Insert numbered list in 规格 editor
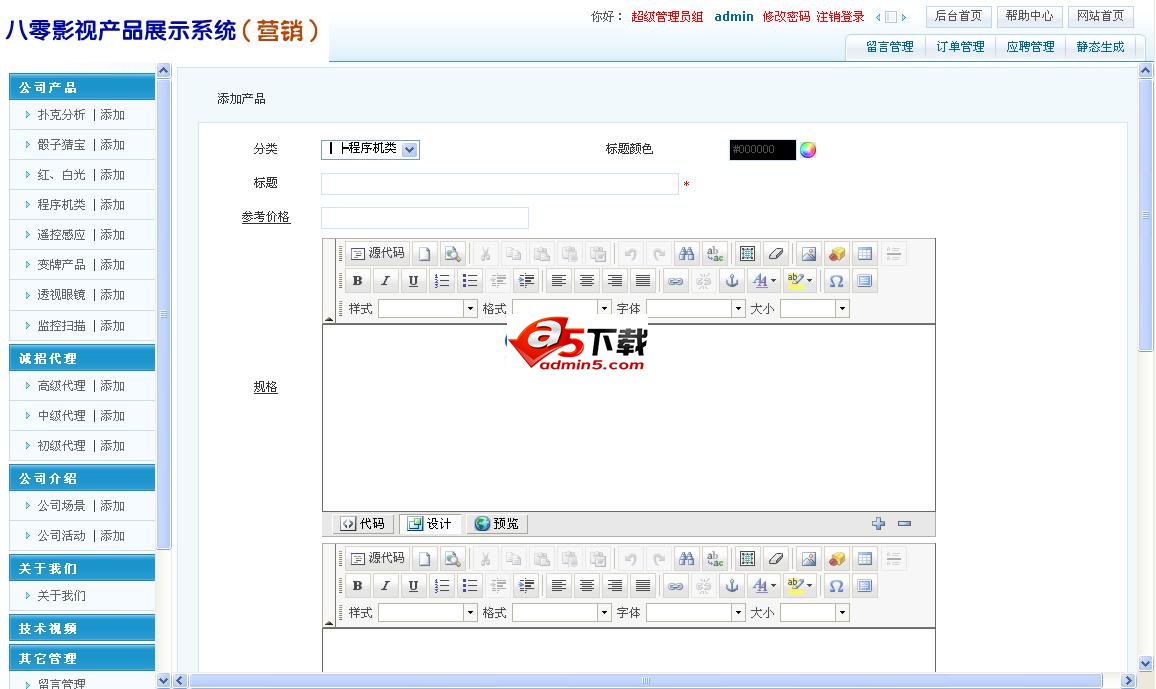 point(442,281)
